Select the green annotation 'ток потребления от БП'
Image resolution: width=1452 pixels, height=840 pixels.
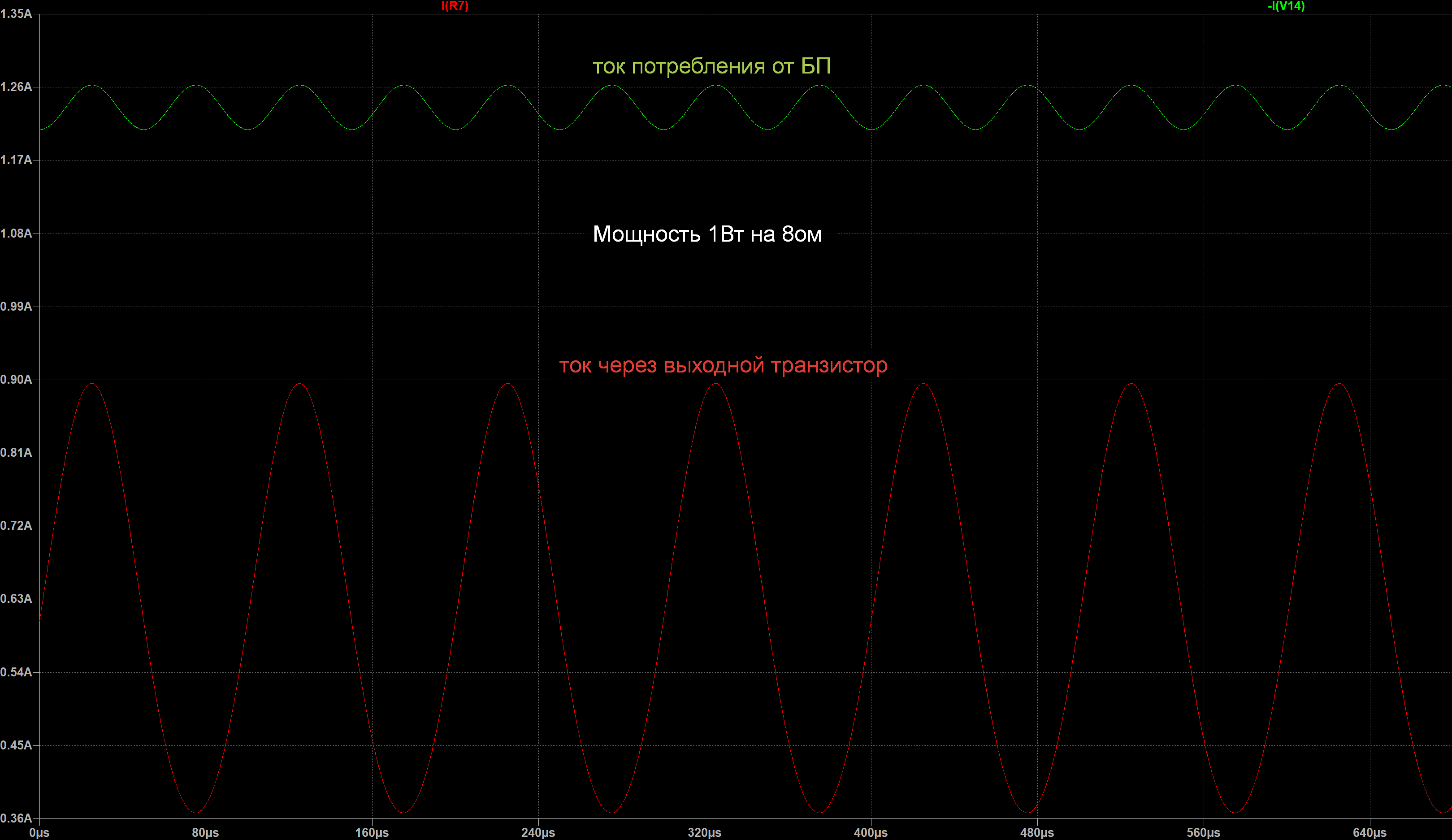(711, 66)
